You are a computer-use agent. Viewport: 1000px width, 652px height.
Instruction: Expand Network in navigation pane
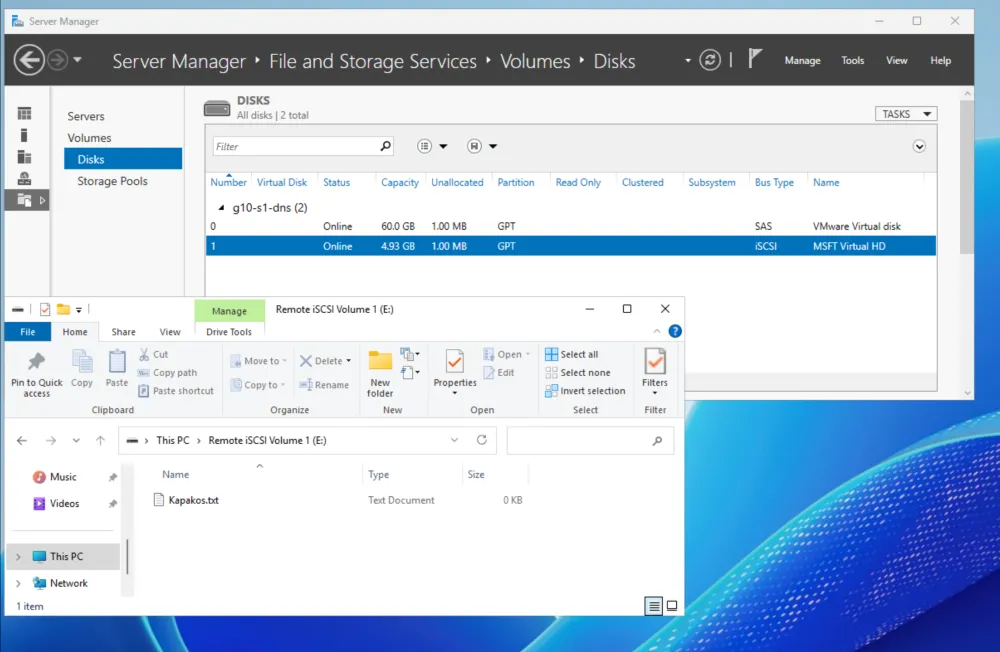(x=18, y=583)
